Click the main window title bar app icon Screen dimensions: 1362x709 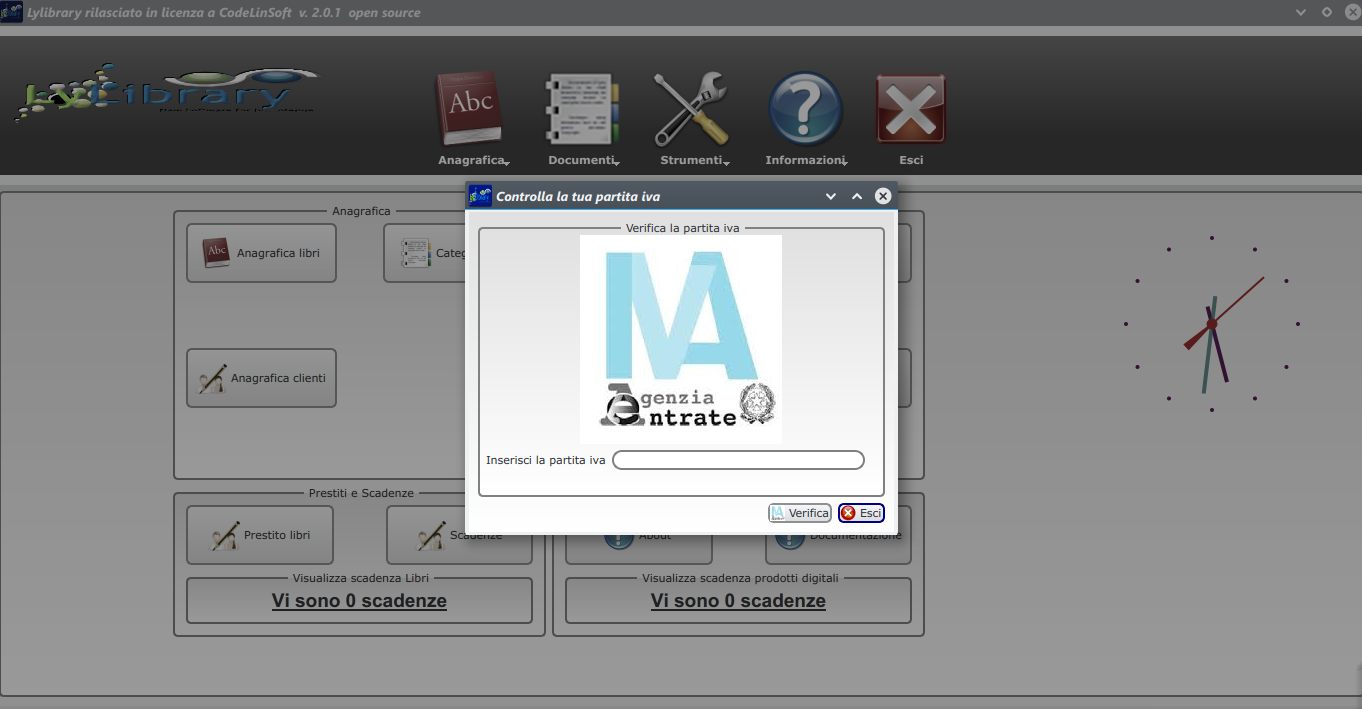[12, 12]
